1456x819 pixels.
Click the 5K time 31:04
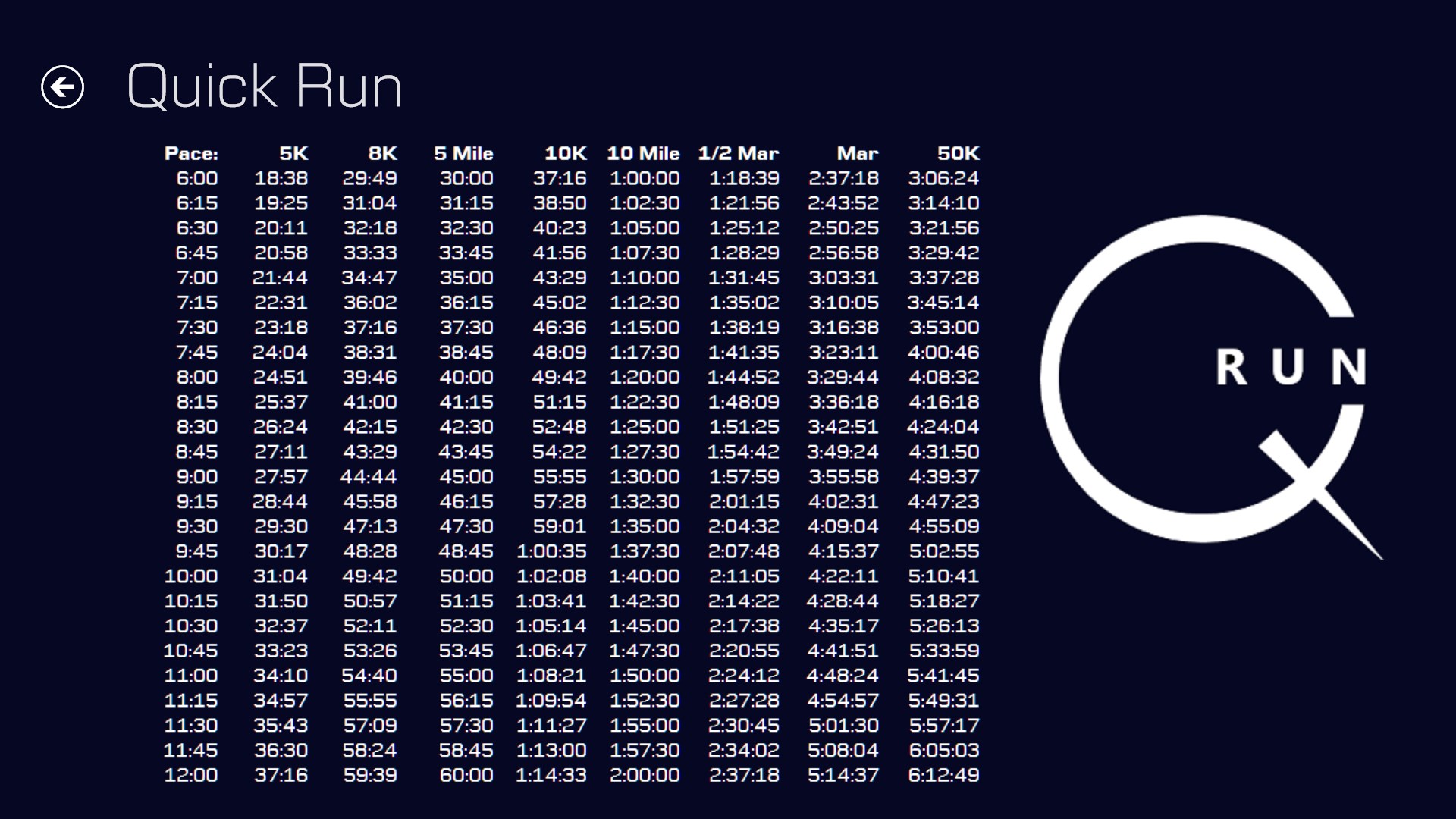pos(281,576)
